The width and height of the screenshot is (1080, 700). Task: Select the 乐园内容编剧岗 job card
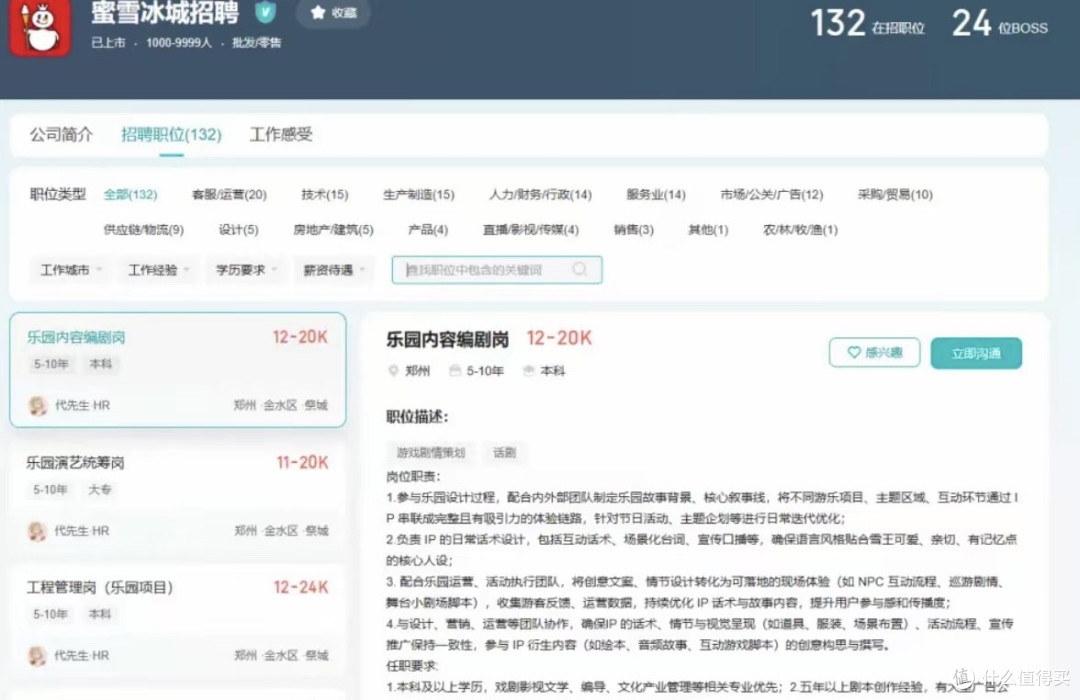click(x=178, y=370)
